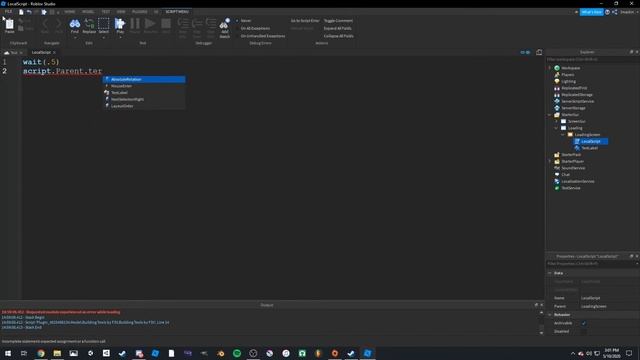This screenshot has width=640, height=360.
Task: Switch to the PLUGINS ribbon tab
Action: pyautogui.click(x=140, y=12)
